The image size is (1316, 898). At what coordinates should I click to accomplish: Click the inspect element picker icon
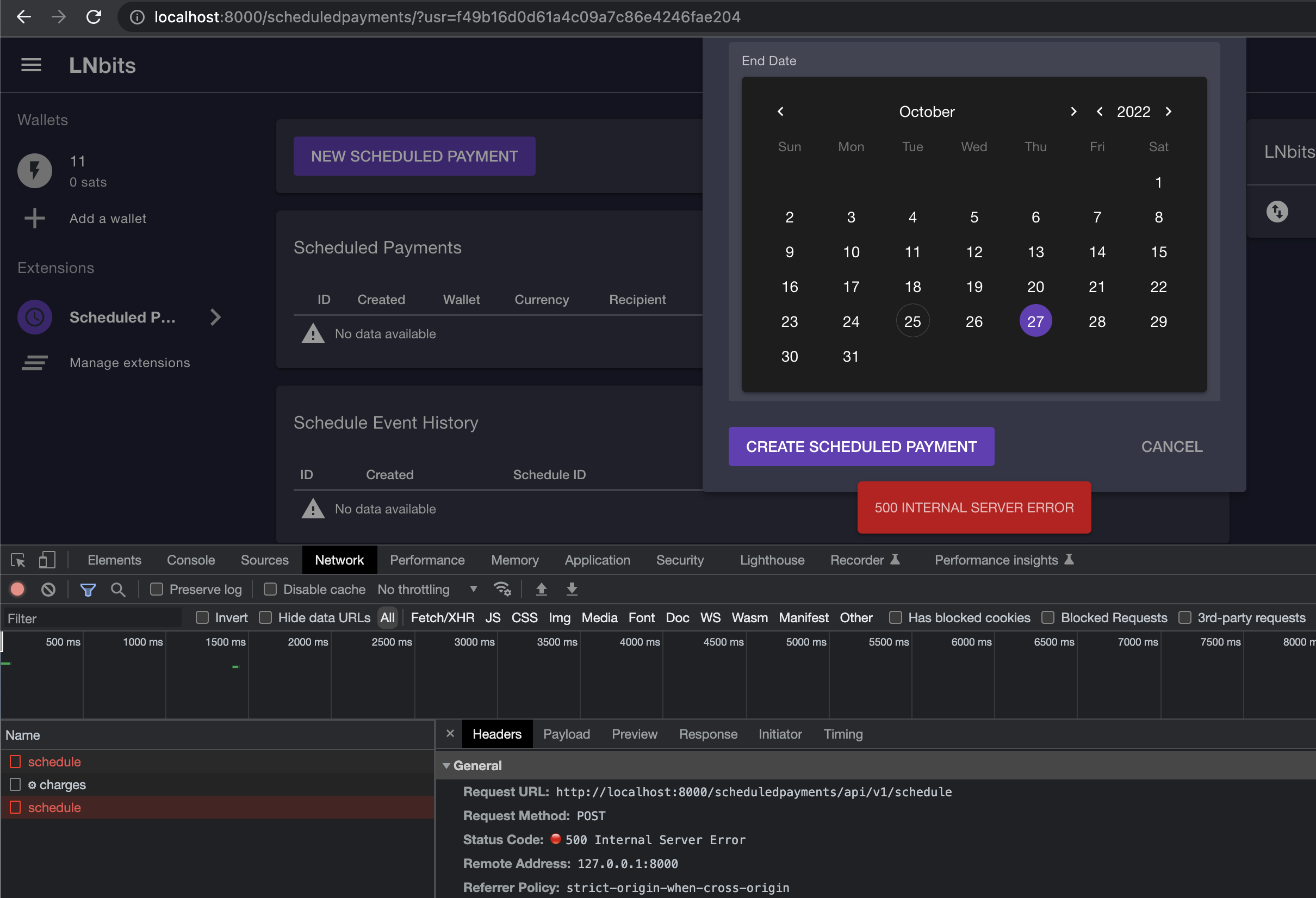coord(18,560)
